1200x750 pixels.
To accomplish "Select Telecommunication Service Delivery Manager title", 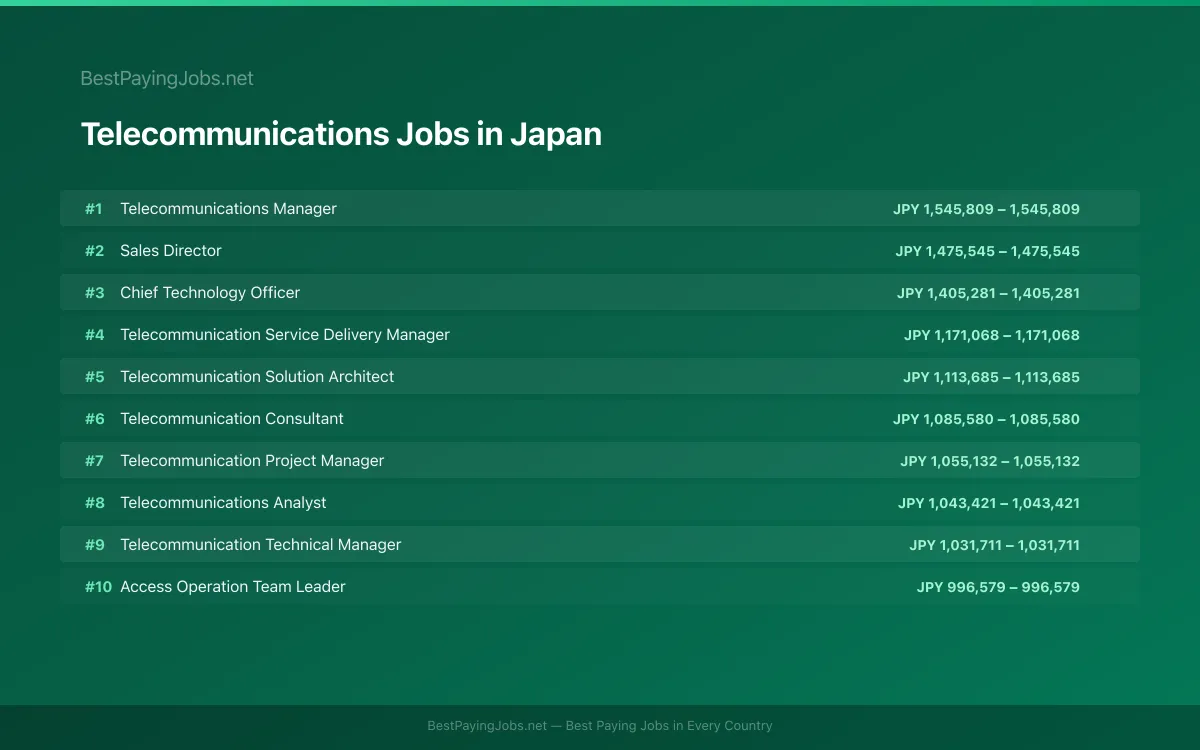I will coord(285,335).
